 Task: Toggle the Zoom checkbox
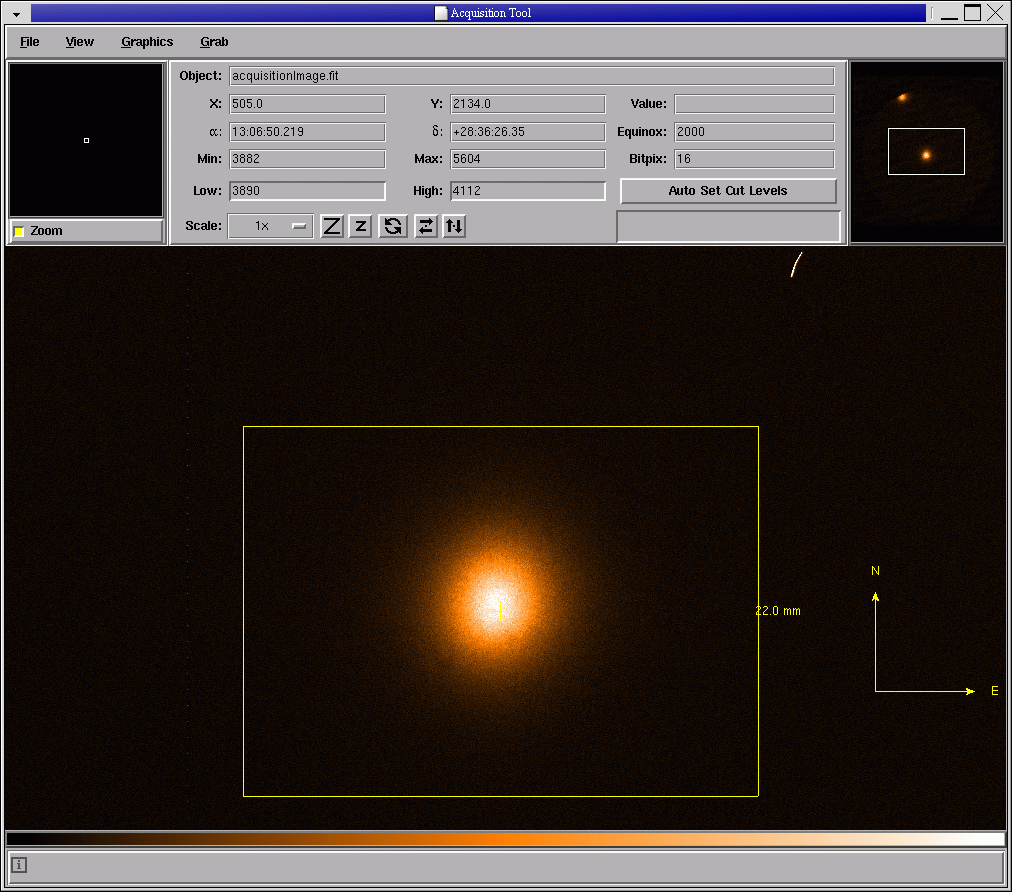point(19,231)
